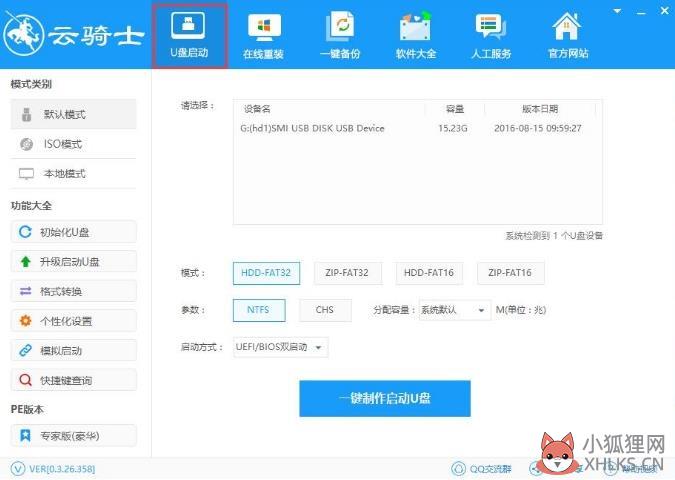Open the 一键备份 tab

[340, 37]
